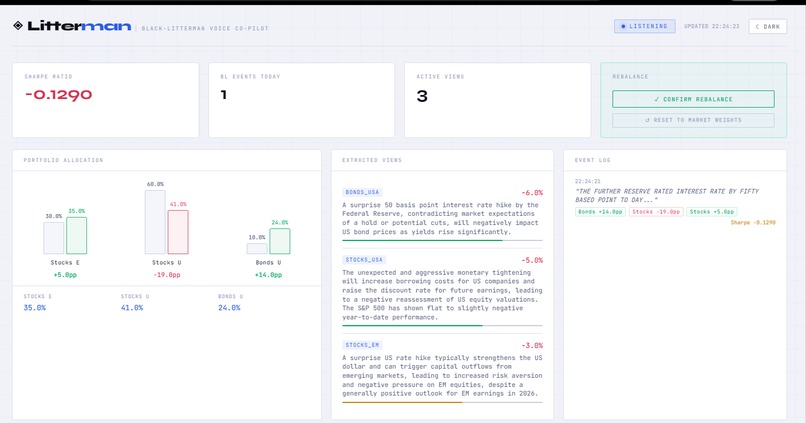Viewport: 806px width, 423px height.
Task: Click the Bonds U 24.0% green bar
Action: (x=280, y=241)
